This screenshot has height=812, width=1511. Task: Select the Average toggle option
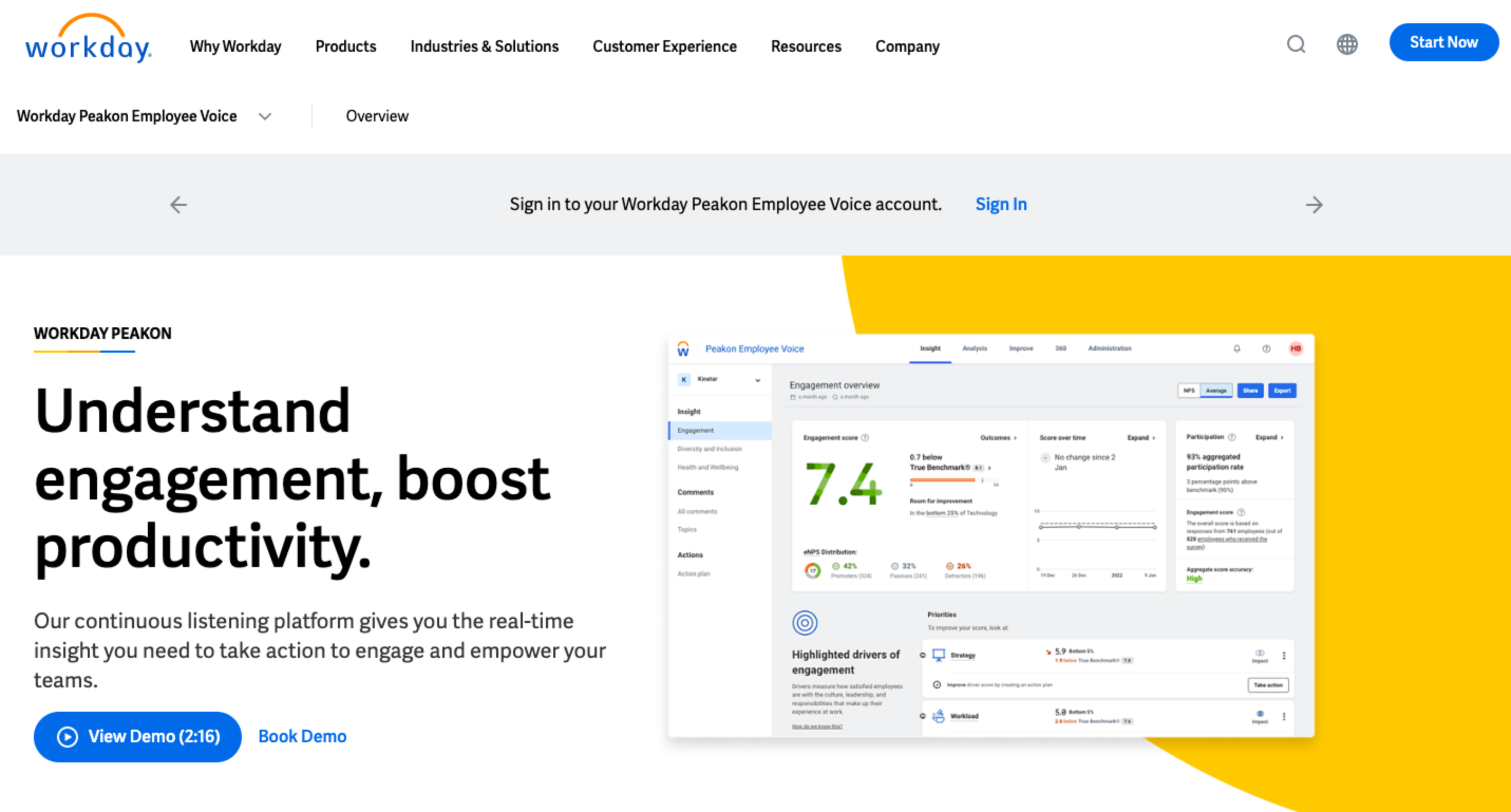(x=1216, y=390)
